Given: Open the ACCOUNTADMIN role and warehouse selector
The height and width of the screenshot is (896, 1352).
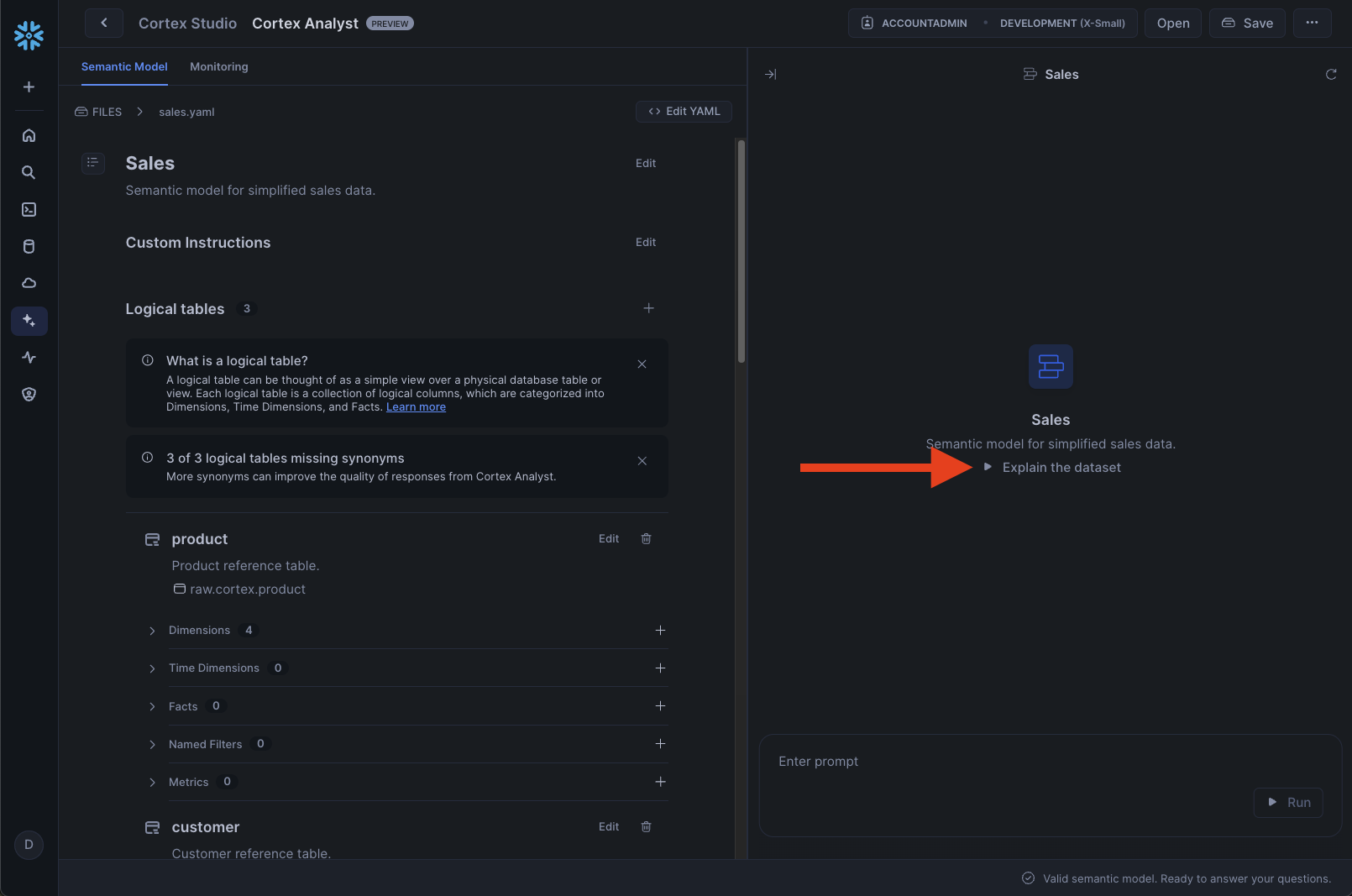Looking at the screenshot, I should (993, 23).
